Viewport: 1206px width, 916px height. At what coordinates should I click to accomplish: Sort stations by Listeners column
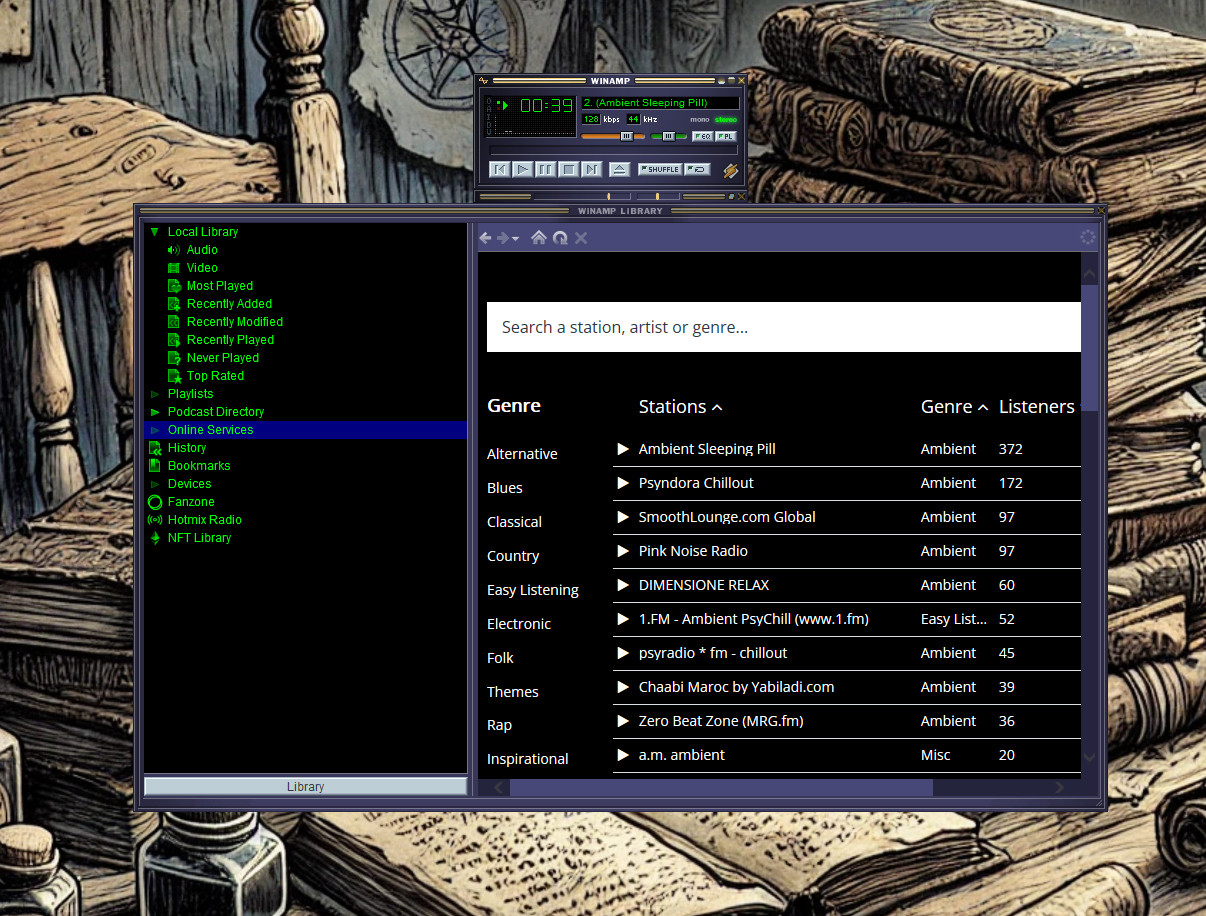click(1037, 407)
